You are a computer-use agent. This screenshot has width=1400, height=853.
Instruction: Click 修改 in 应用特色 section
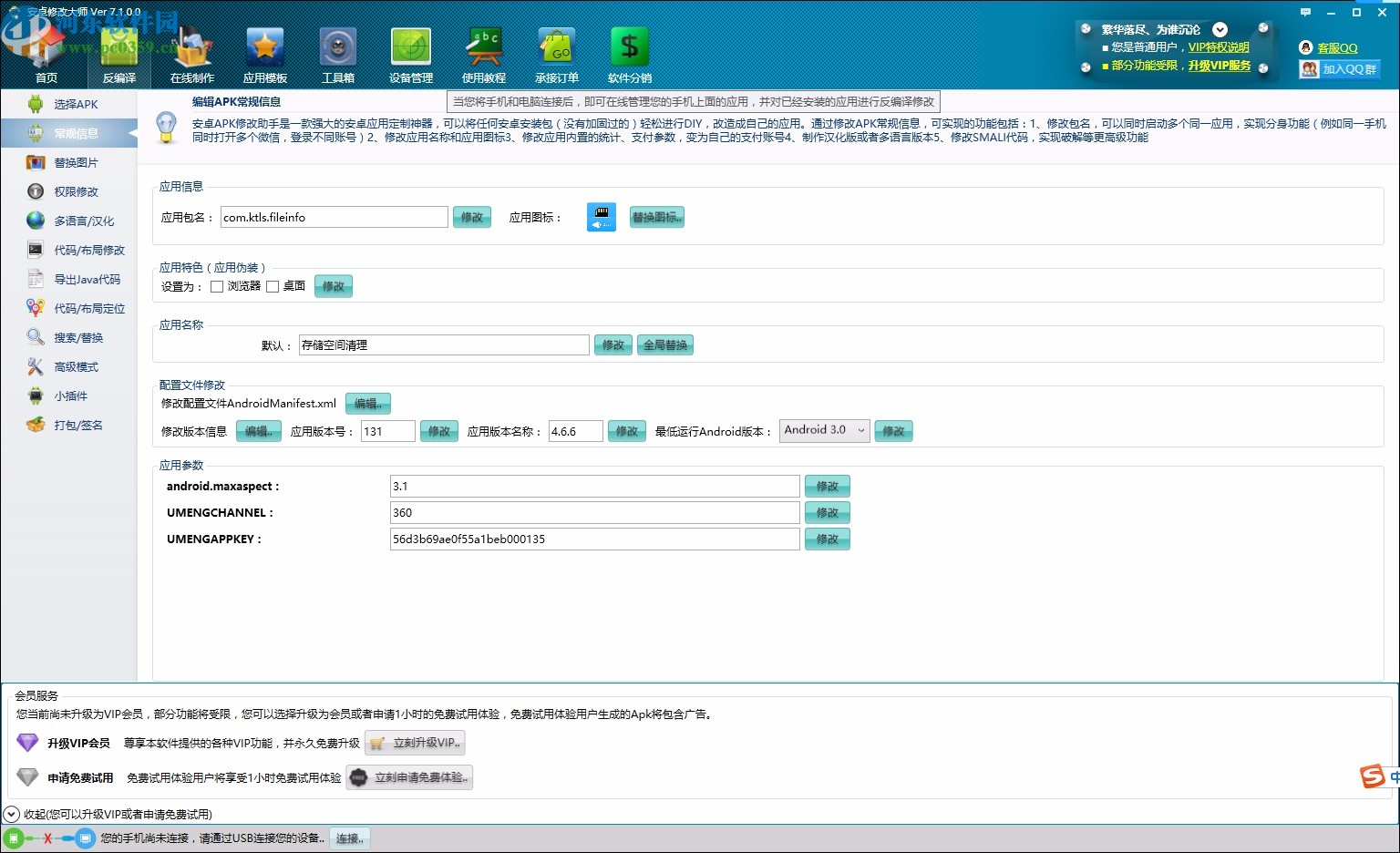point(334,286)
